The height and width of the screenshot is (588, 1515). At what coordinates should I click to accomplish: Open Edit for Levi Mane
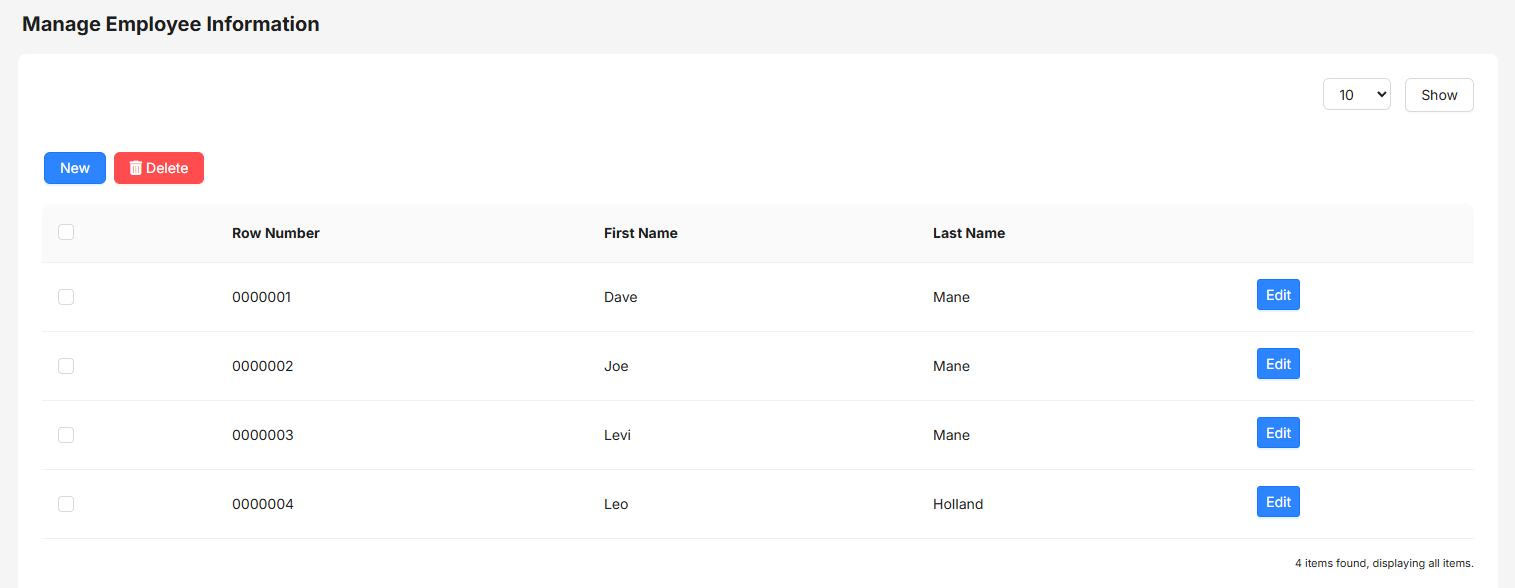click(x=1278, y=433)
